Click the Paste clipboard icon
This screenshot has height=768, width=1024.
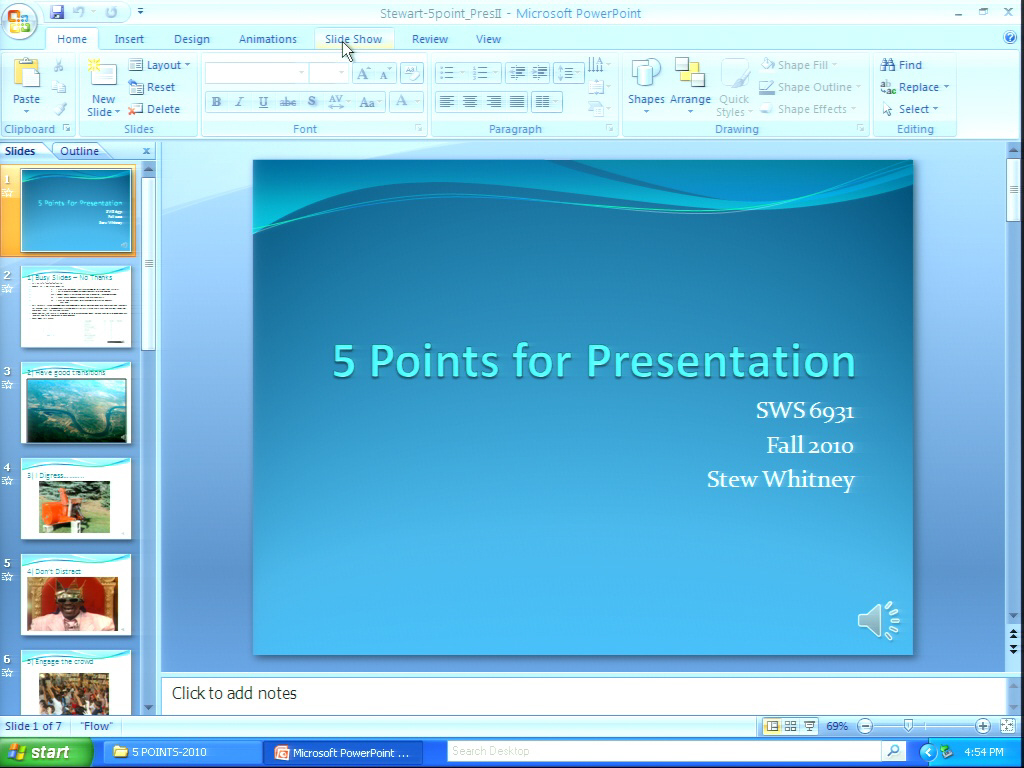pyautogui.click(x=27, y=73)
